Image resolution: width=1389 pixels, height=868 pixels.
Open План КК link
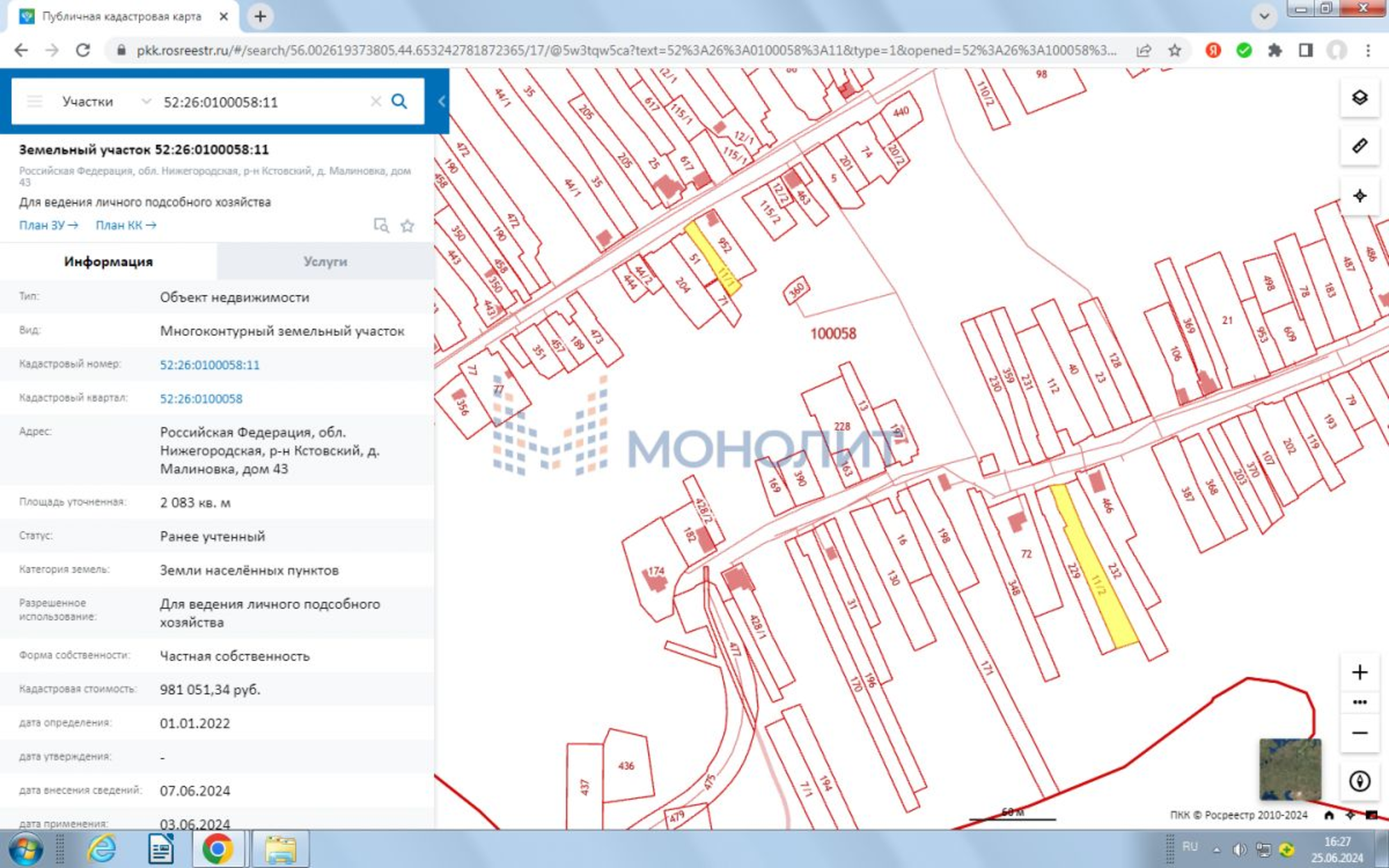(126, 225)
